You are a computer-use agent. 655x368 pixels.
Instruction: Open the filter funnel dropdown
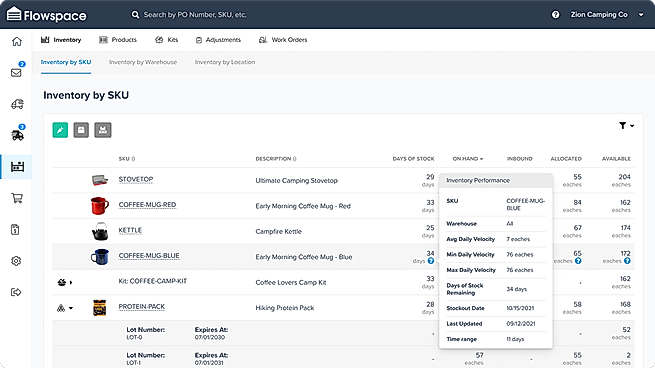(626, 125)
